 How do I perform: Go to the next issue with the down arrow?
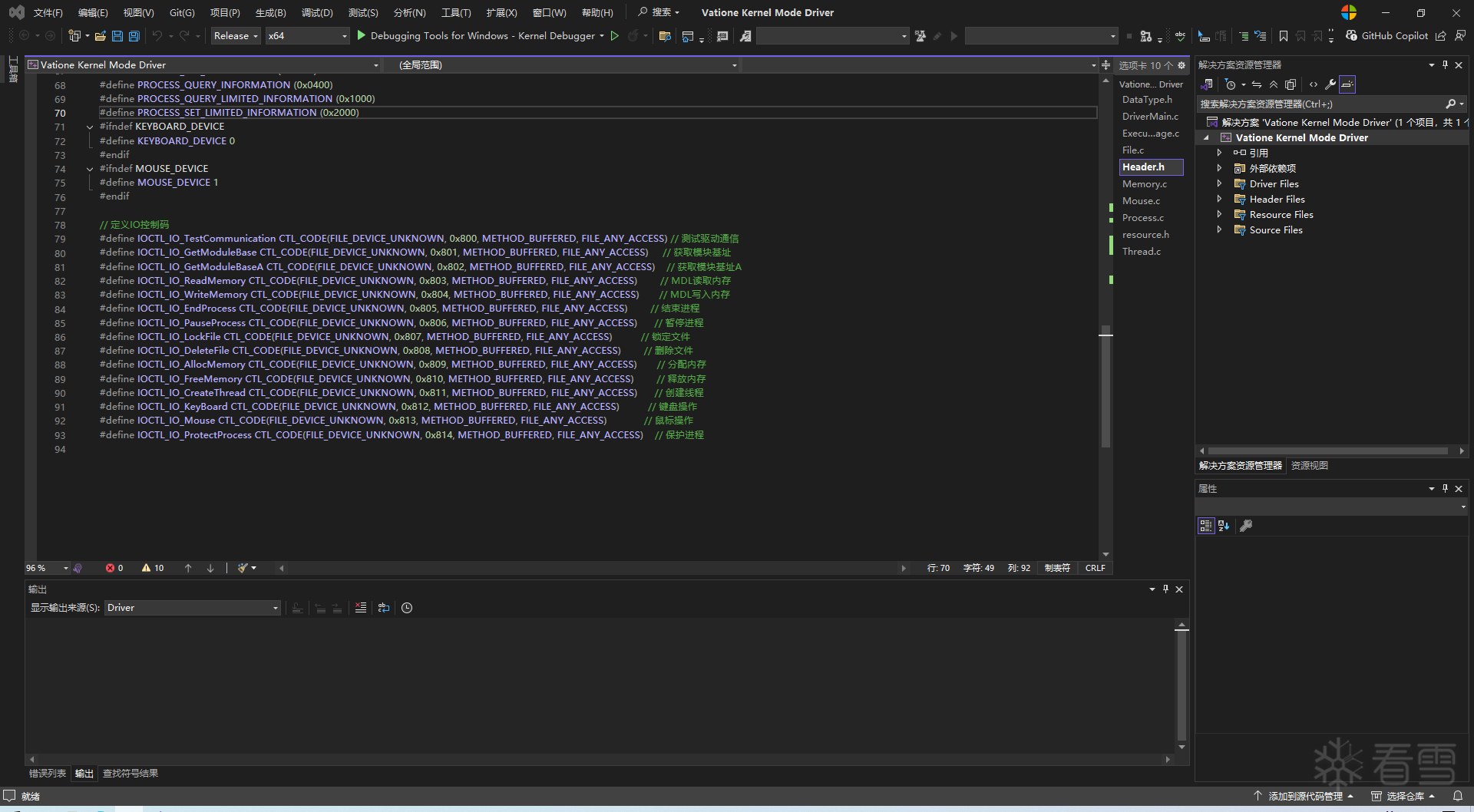pos(210,568)
